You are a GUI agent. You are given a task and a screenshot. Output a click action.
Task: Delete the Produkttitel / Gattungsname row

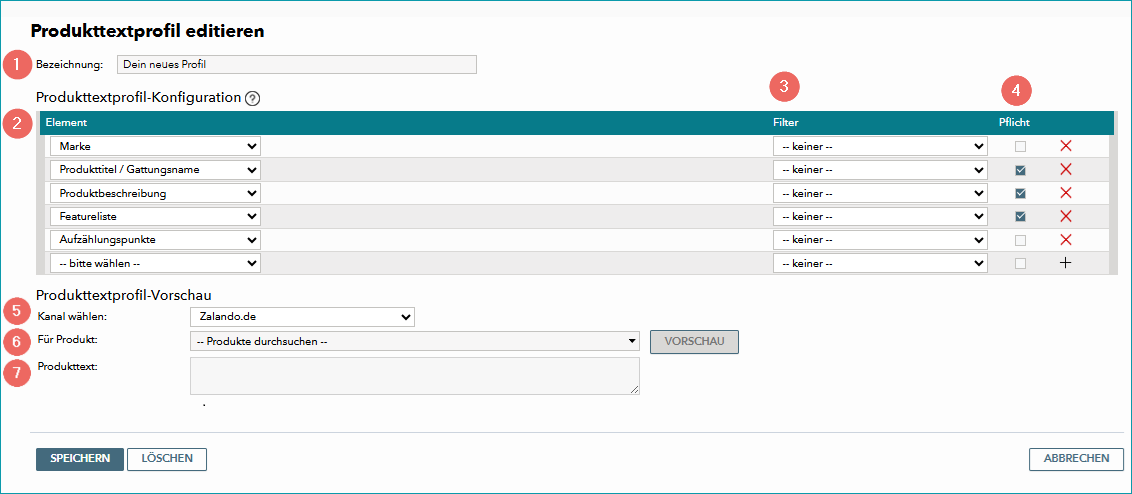click(1066, 170)
